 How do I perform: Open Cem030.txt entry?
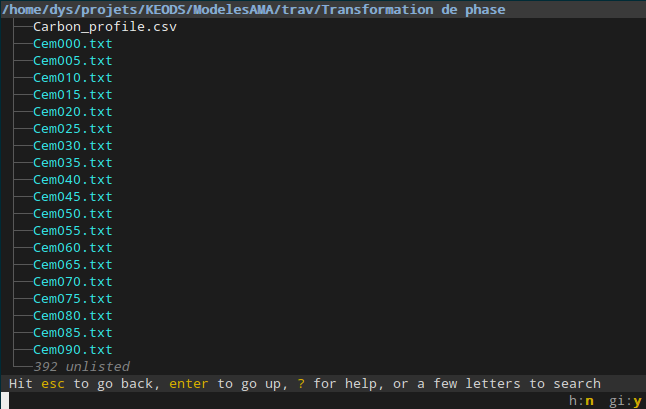point(73,146)
